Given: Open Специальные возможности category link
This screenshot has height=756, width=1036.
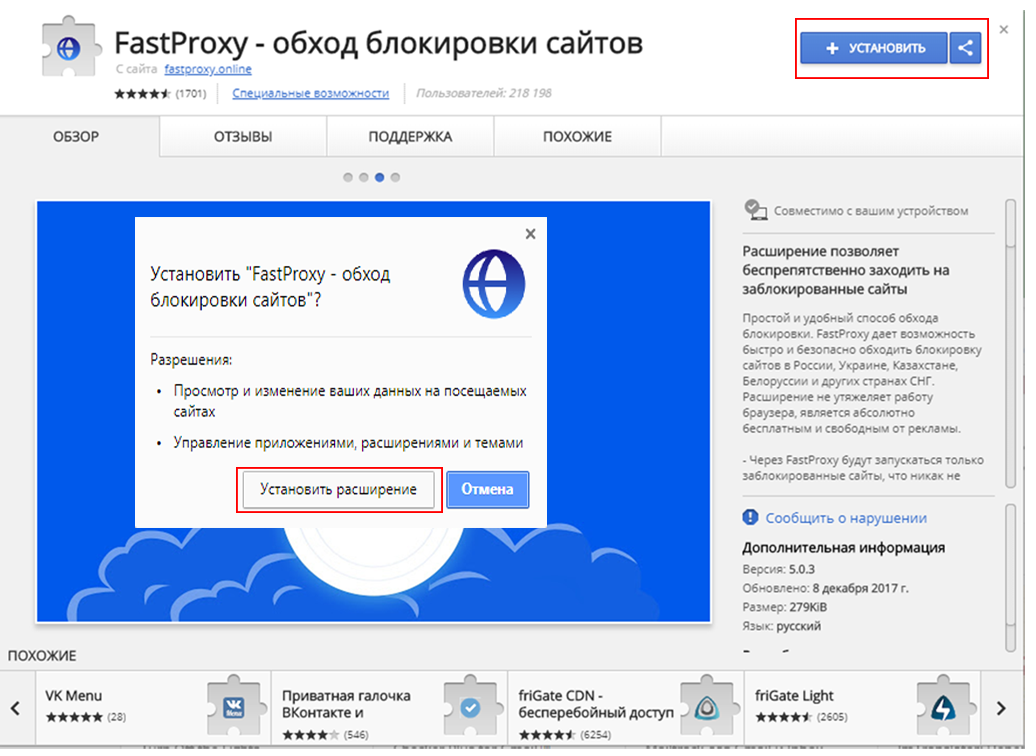Looking at the screenshot, I should 311,93.
